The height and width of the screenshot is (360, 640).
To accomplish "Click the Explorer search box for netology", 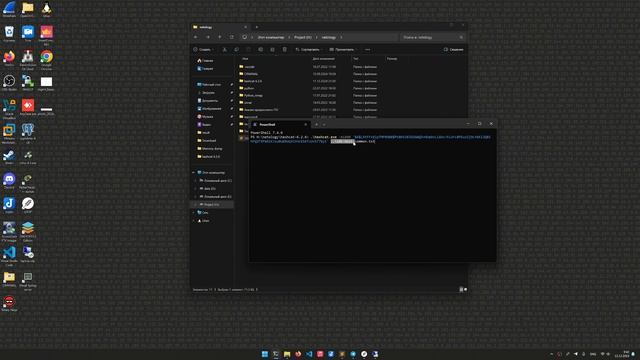I will coord(432,37).
